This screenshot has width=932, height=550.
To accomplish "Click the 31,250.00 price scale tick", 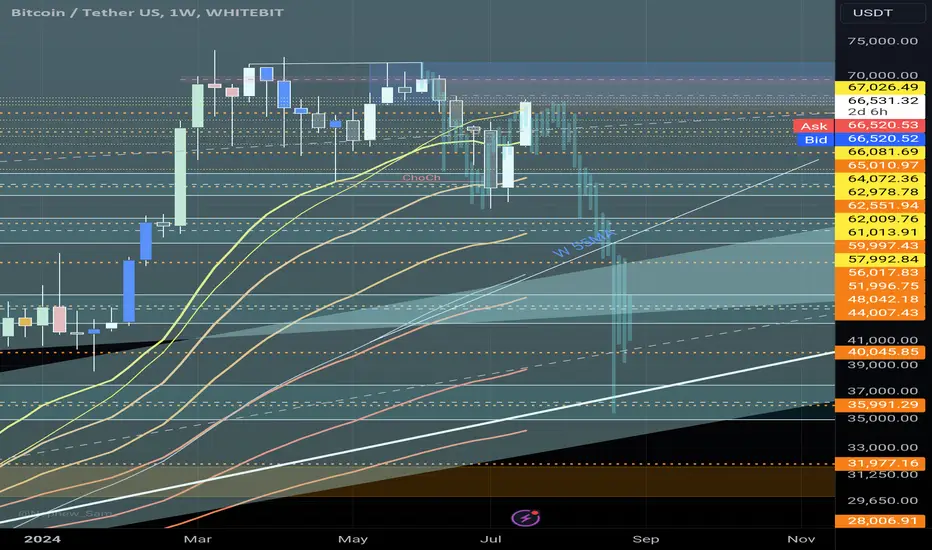I will click(883, 474).
